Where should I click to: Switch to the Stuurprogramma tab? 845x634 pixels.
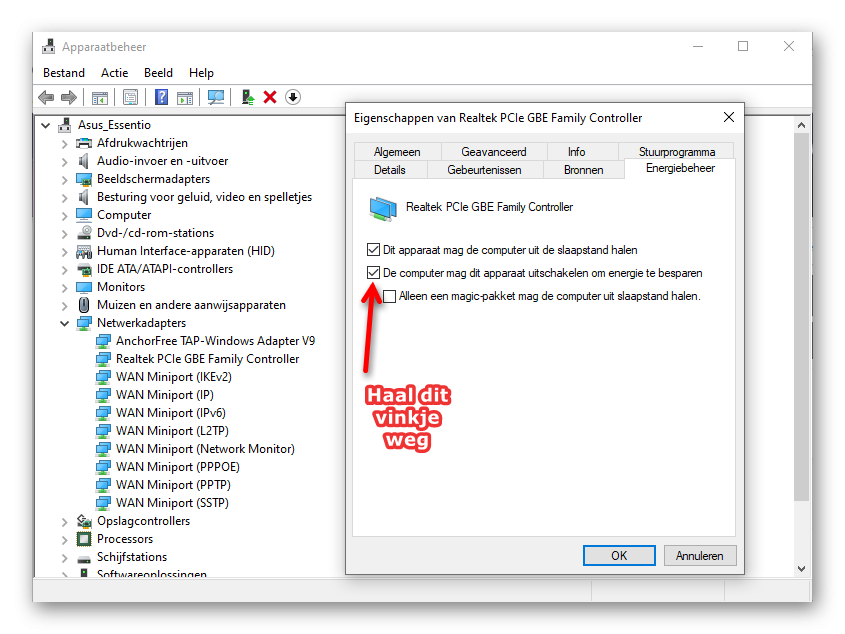(x=677, y=151)
